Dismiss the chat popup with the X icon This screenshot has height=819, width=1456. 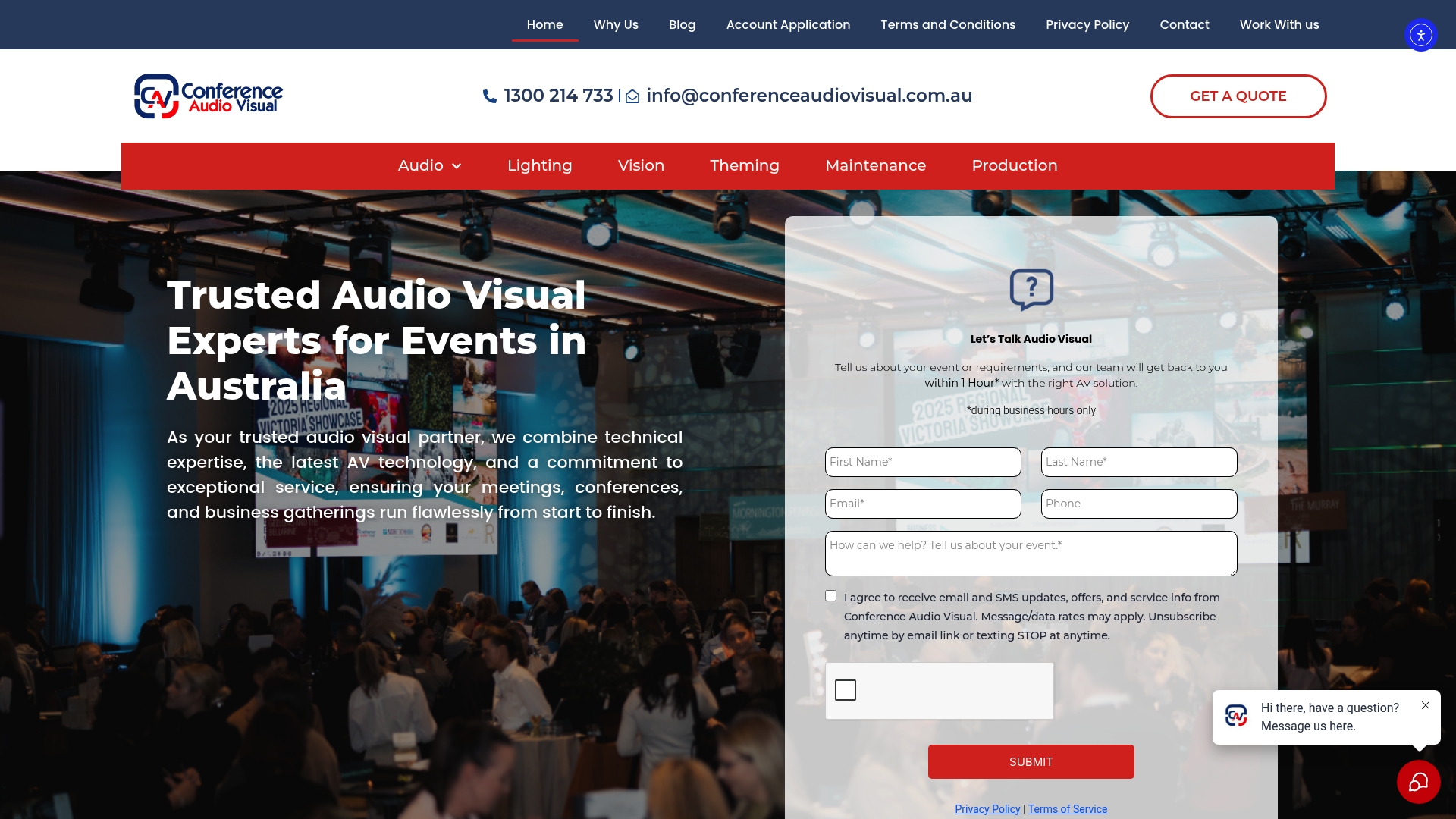click(x=1426, y=705)
